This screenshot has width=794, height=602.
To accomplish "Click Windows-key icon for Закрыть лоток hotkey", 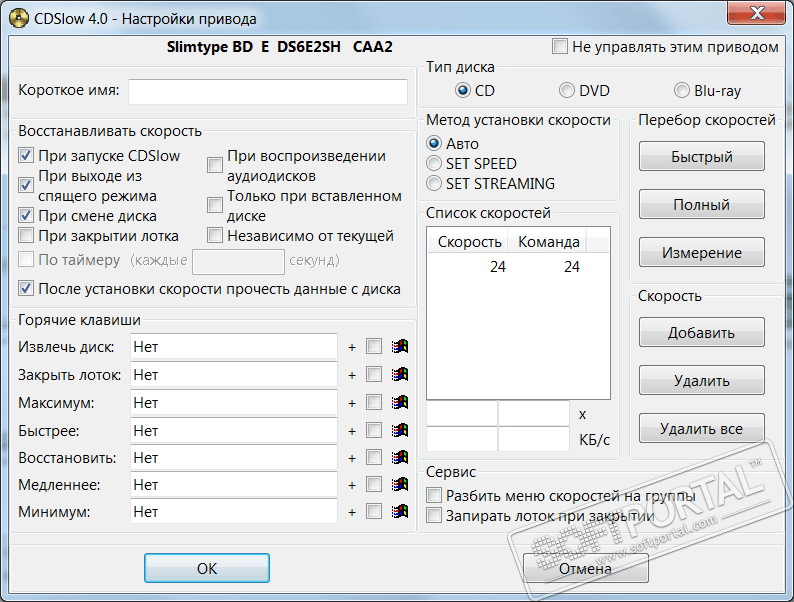I will [x=400, y=374].
